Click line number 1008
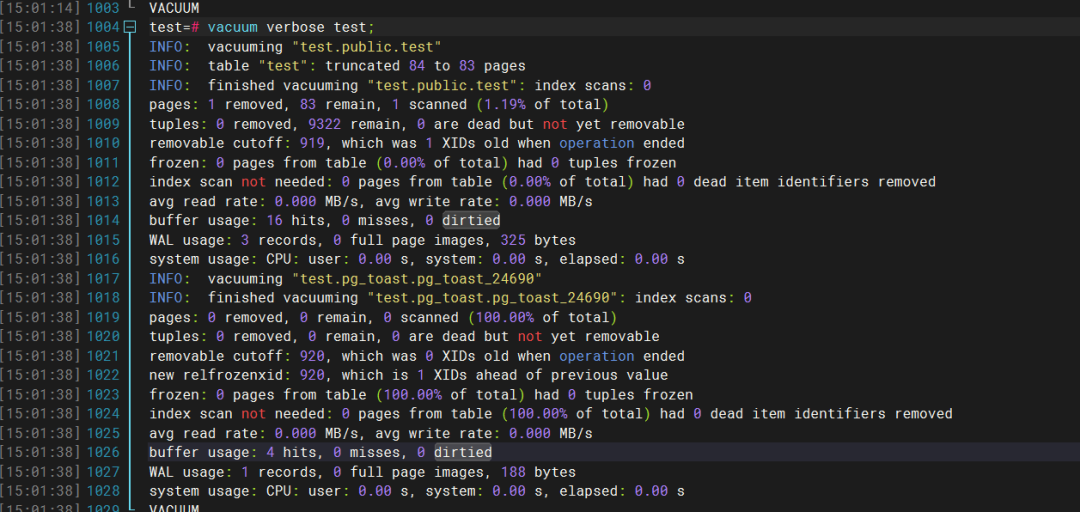The width and height of the screenshot is (1080, 512). [x=103, y=105]
